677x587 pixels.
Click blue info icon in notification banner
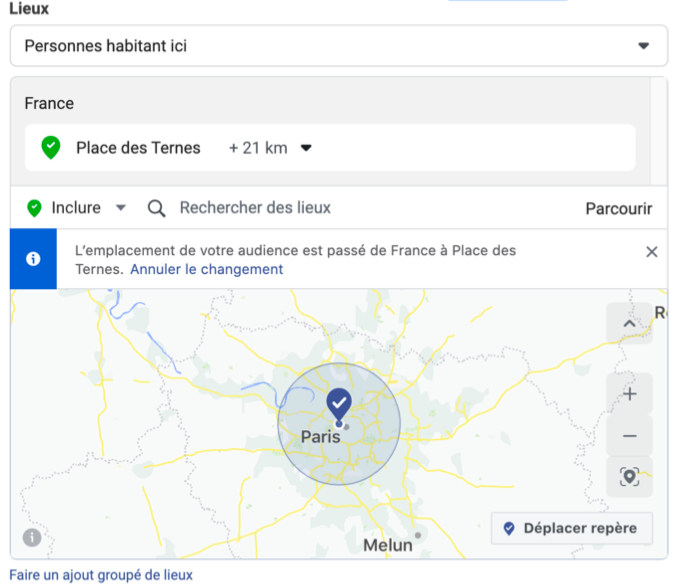coord(33,259)
